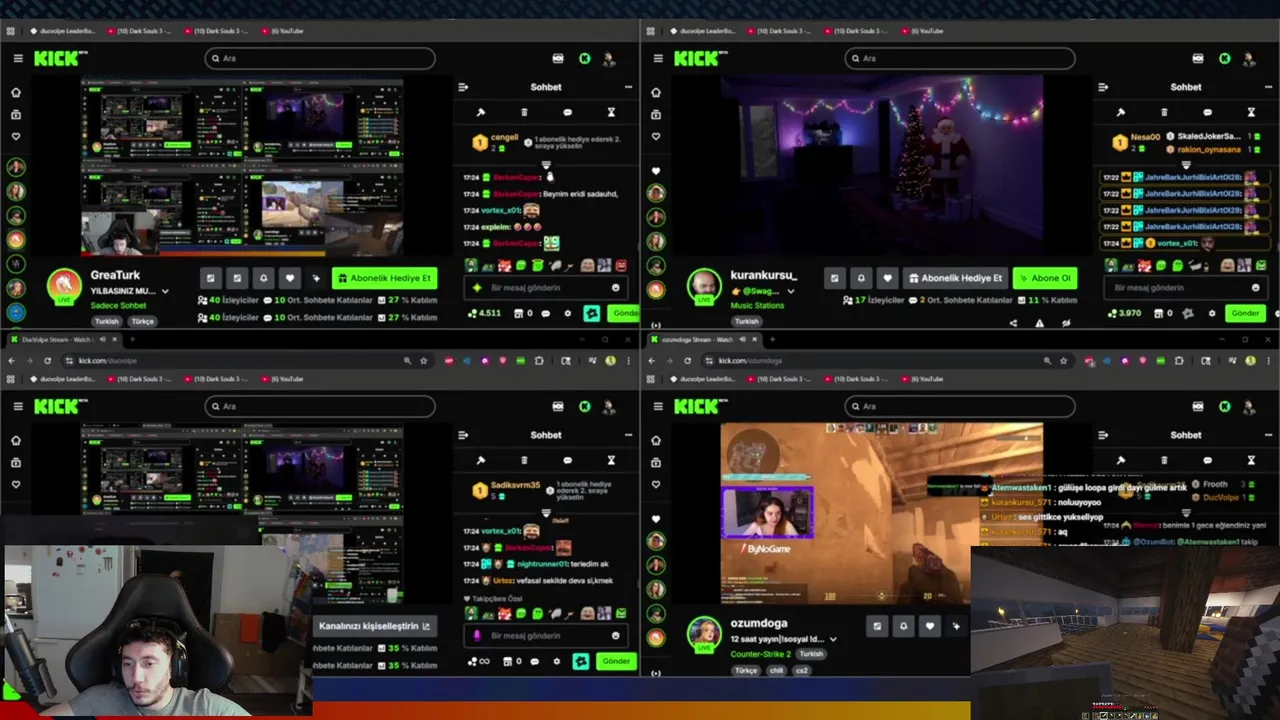Click Turkish tag under ozumdoga channel
The width and height of the screenshot is (1280, 720).
coord(811,654)
